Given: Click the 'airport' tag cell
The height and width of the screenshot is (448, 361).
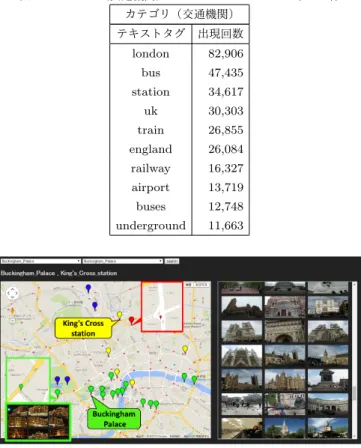Looking at the screenshot, I should pyautogui.click(x=151, y=187).
